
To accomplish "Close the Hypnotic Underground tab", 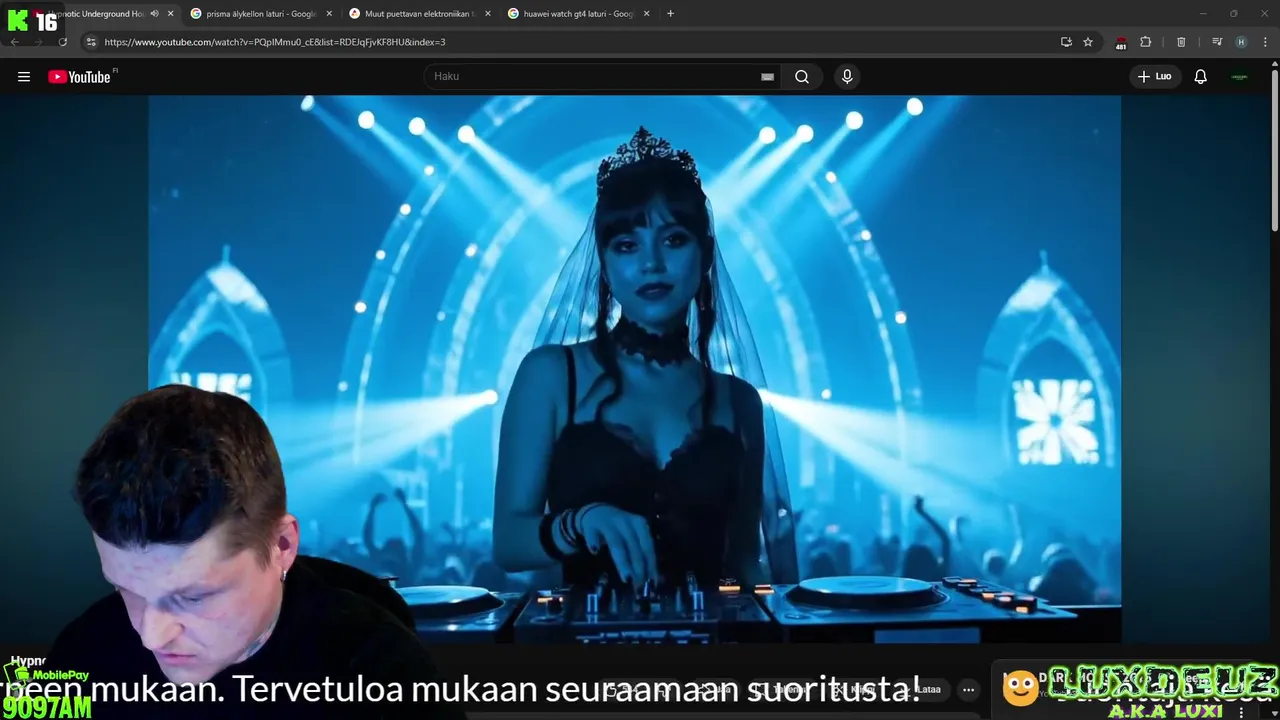I will (170, 14).
